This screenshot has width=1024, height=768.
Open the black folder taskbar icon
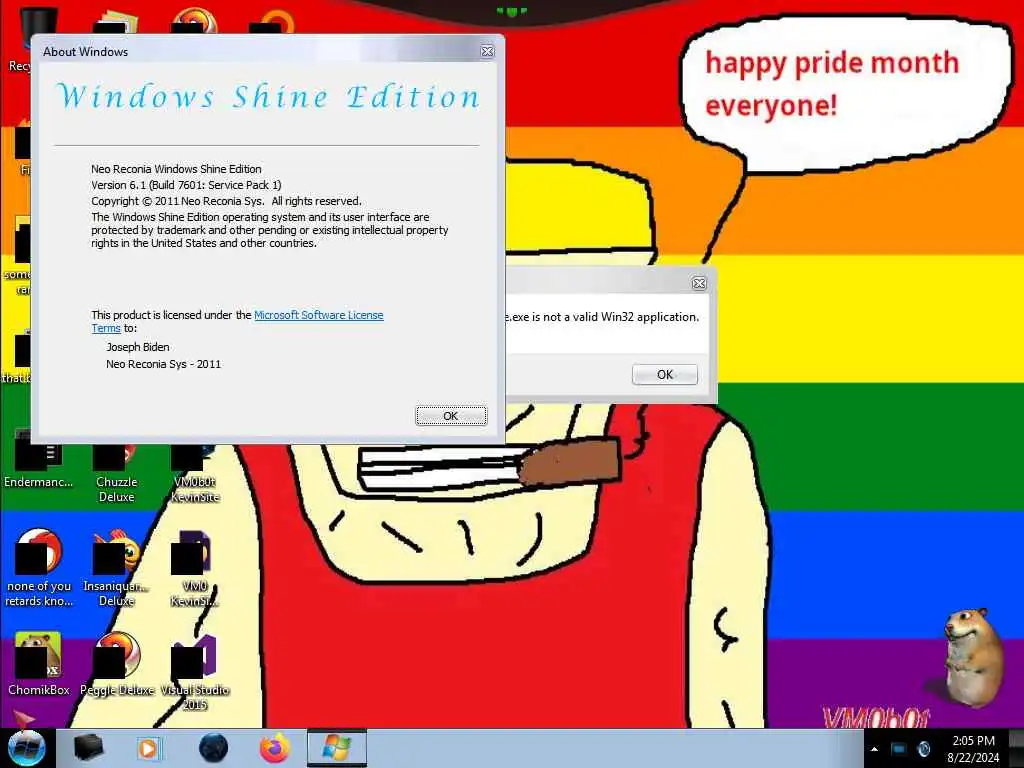point(88,748)
